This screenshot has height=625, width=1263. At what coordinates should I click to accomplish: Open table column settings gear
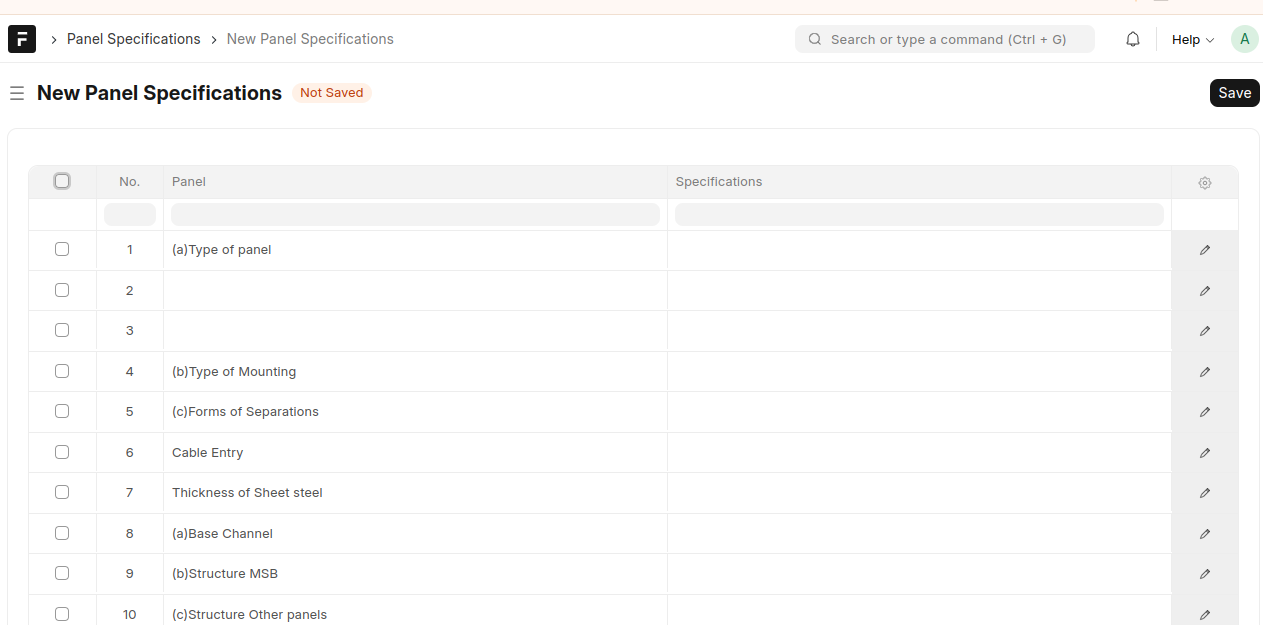1204,183
